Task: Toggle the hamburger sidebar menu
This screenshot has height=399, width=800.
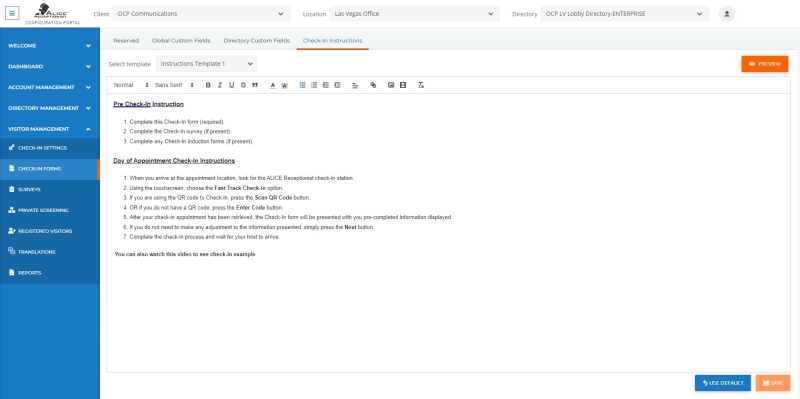Action: (12, 13)
